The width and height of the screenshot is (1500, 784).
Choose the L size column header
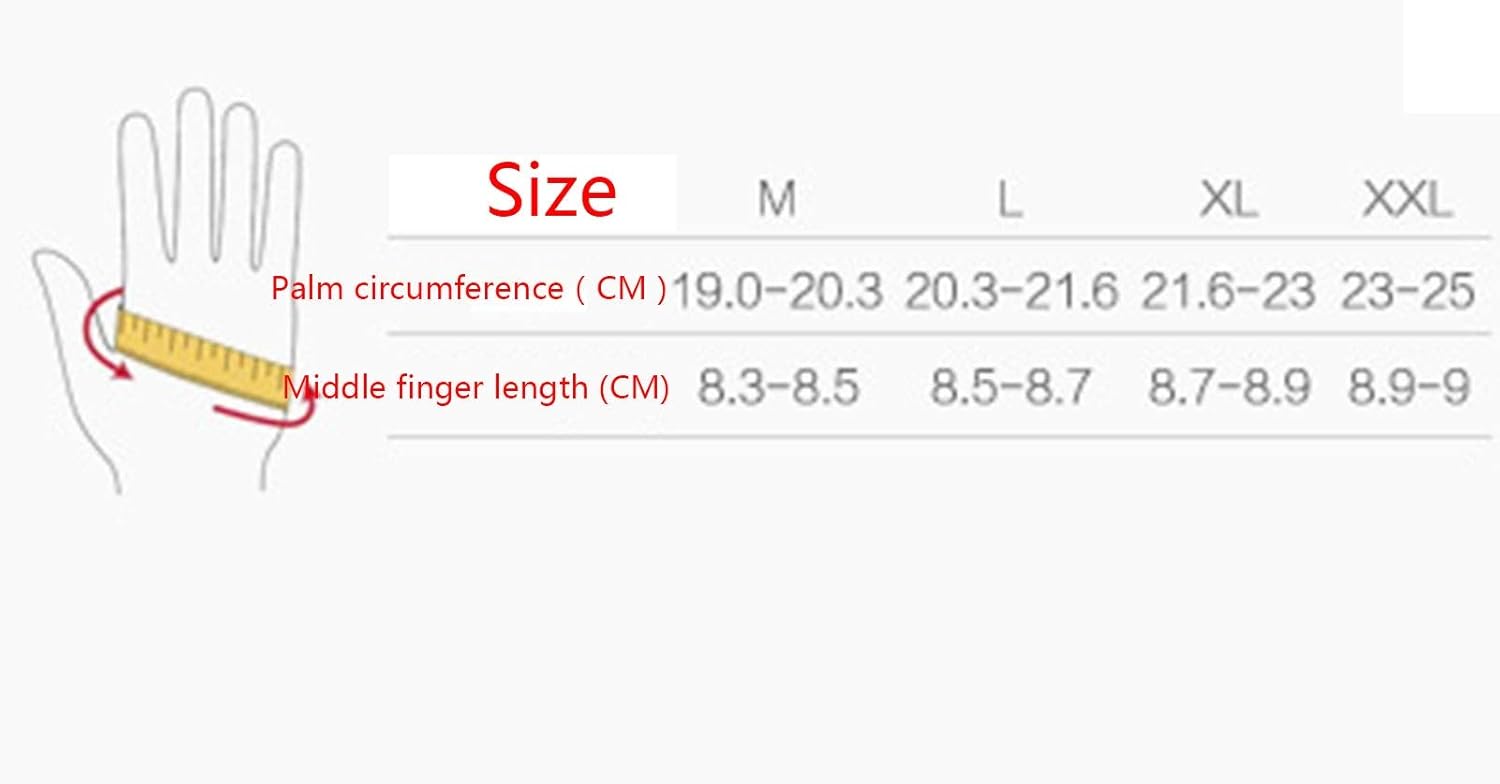1009,202
